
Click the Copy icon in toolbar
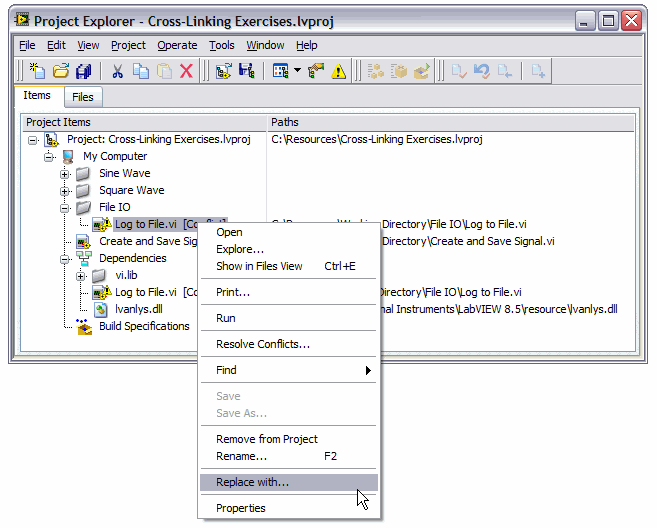141,71
